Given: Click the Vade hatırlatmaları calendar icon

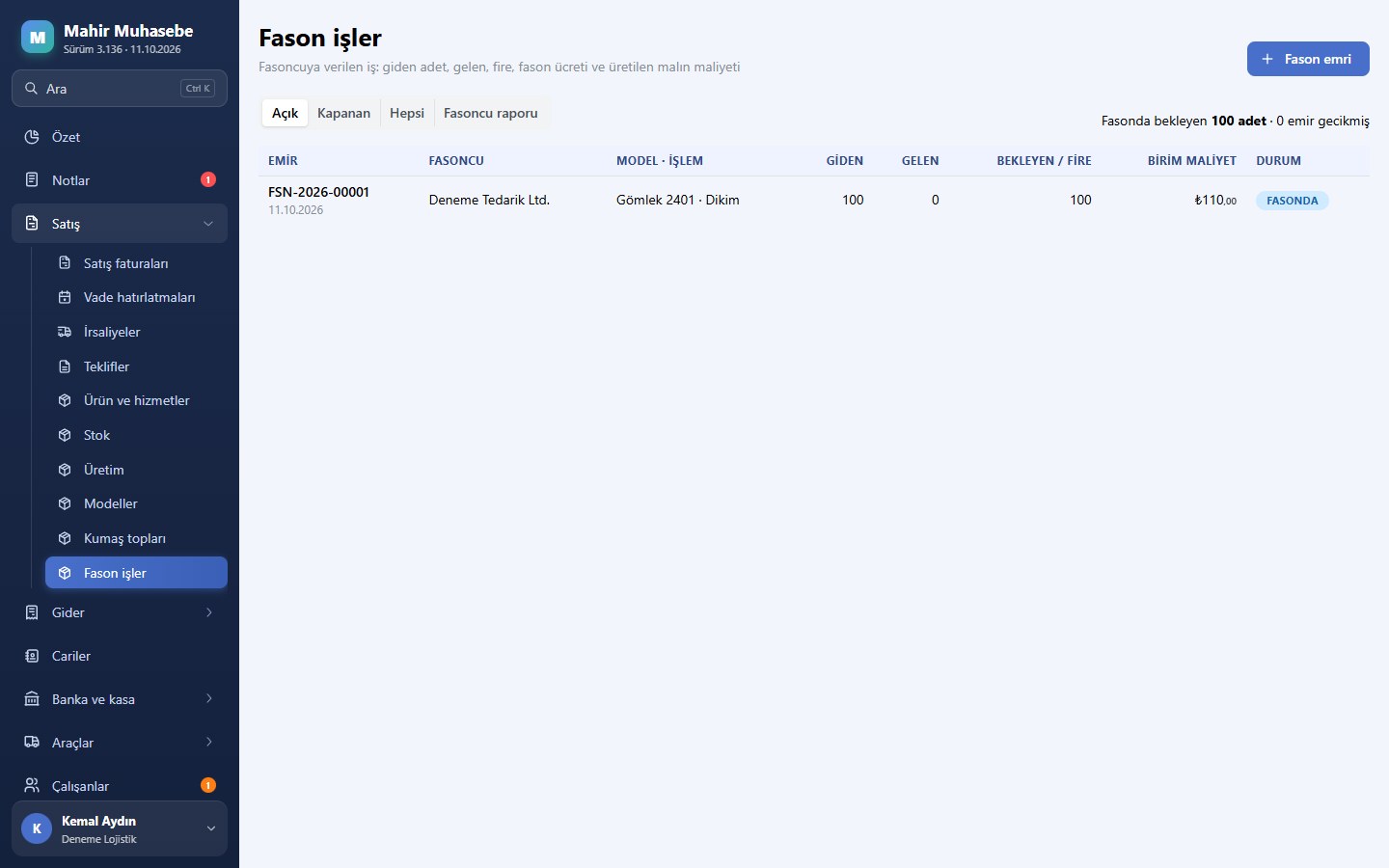Looking at the screenshot, I should click(x=65, y=297).
